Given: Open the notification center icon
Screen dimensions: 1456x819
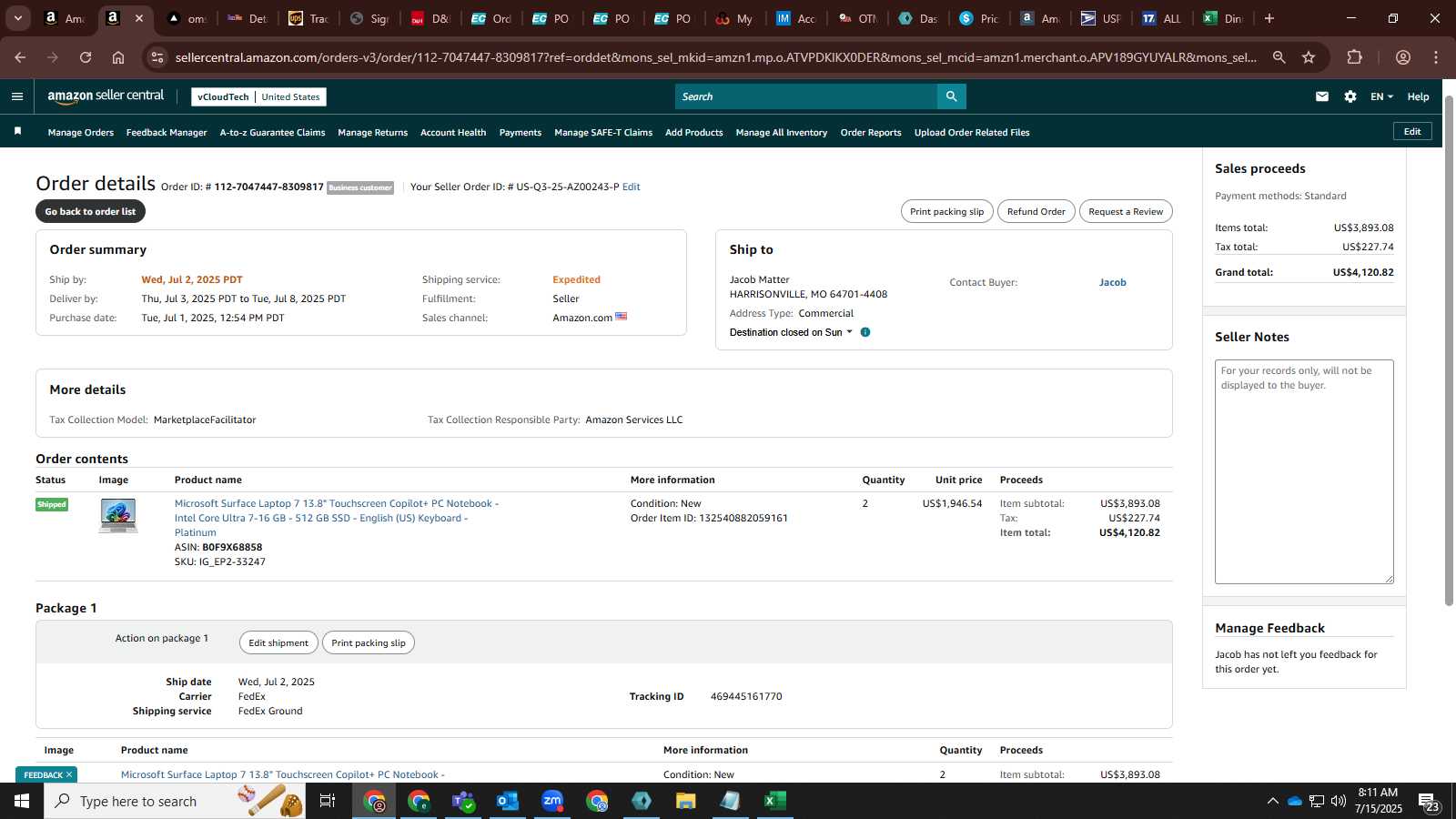Looking at the screenshot, I should pyautogui.click(x=1429, y=801).
